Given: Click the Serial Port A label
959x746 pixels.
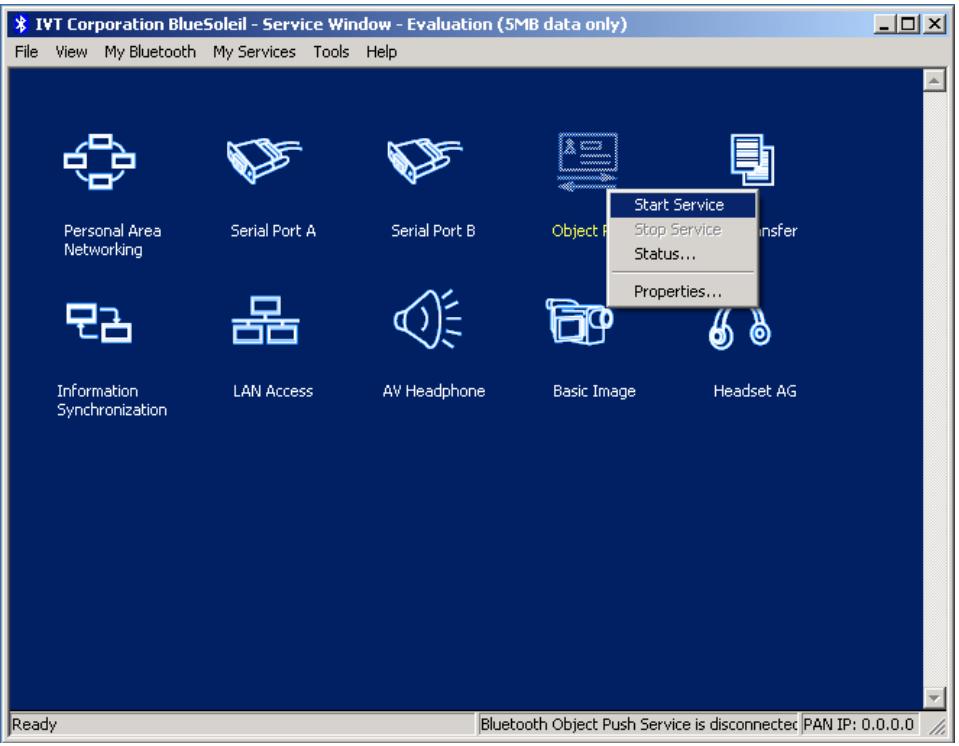Looking at the screenshot, I should click(x=273, y=231).
